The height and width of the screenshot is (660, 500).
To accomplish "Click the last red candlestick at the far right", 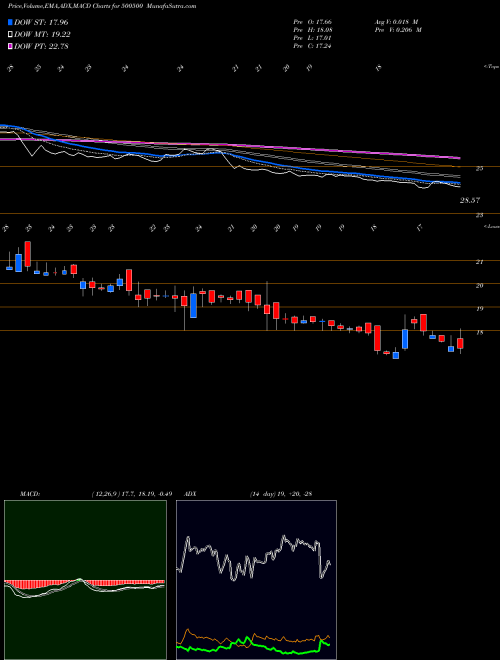I will 460,343.
